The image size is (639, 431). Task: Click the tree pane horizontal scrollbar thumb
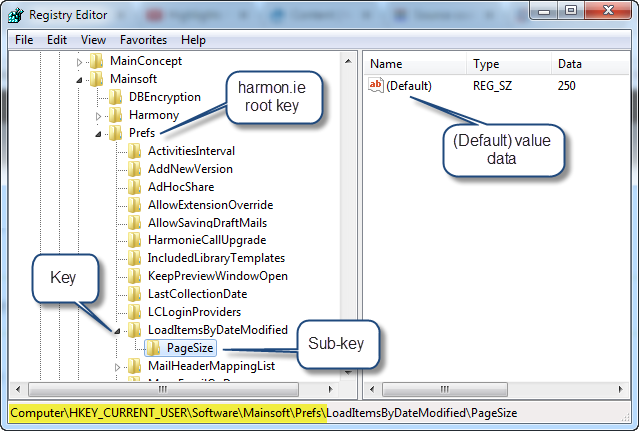click(x=163, y=389)
